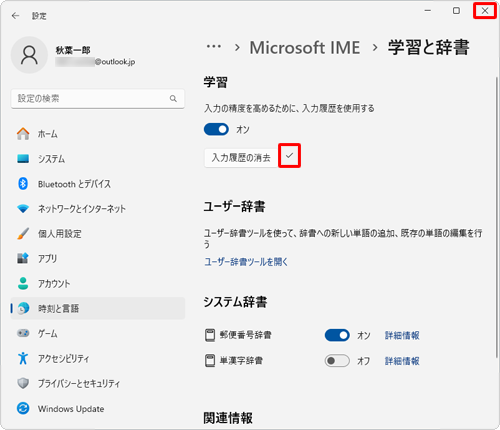Select Bluetooth とデバイス category
Image resolution: width=500 pixels, height=430 pixels.
[x=98, y=184]
